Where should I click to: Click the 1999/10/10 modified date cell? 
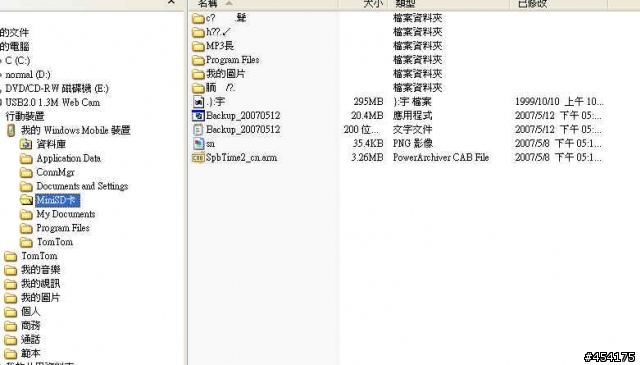point(559,102)
